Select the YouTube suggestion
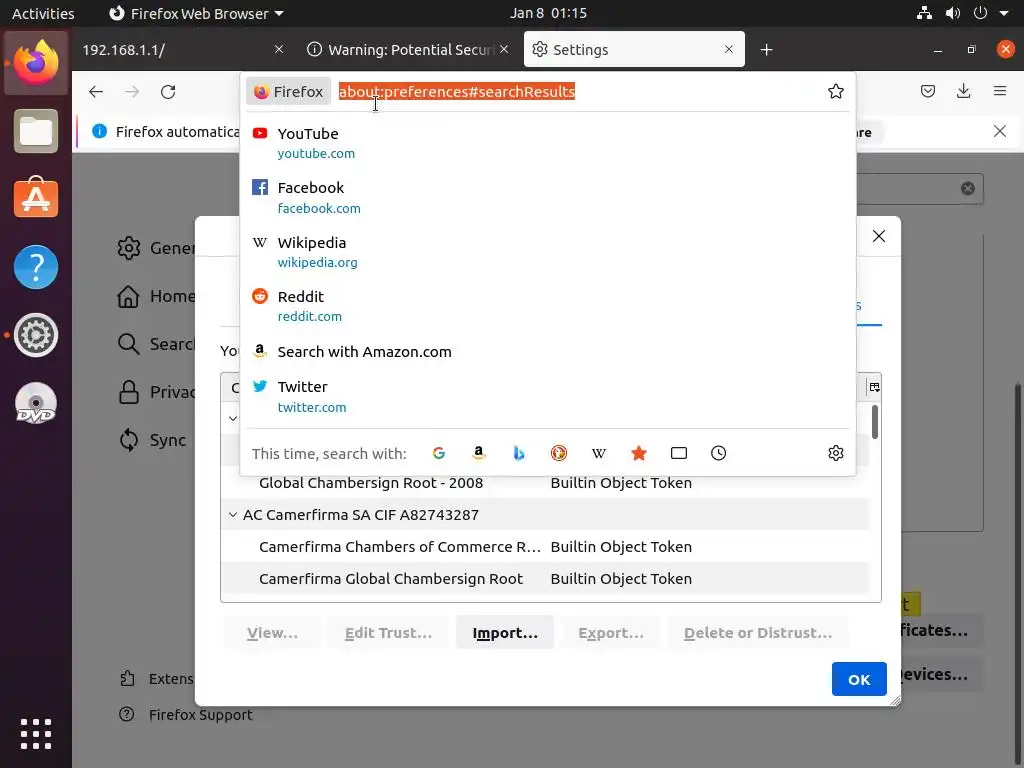This screenshot has height=768, width=1024. point(547,142)
